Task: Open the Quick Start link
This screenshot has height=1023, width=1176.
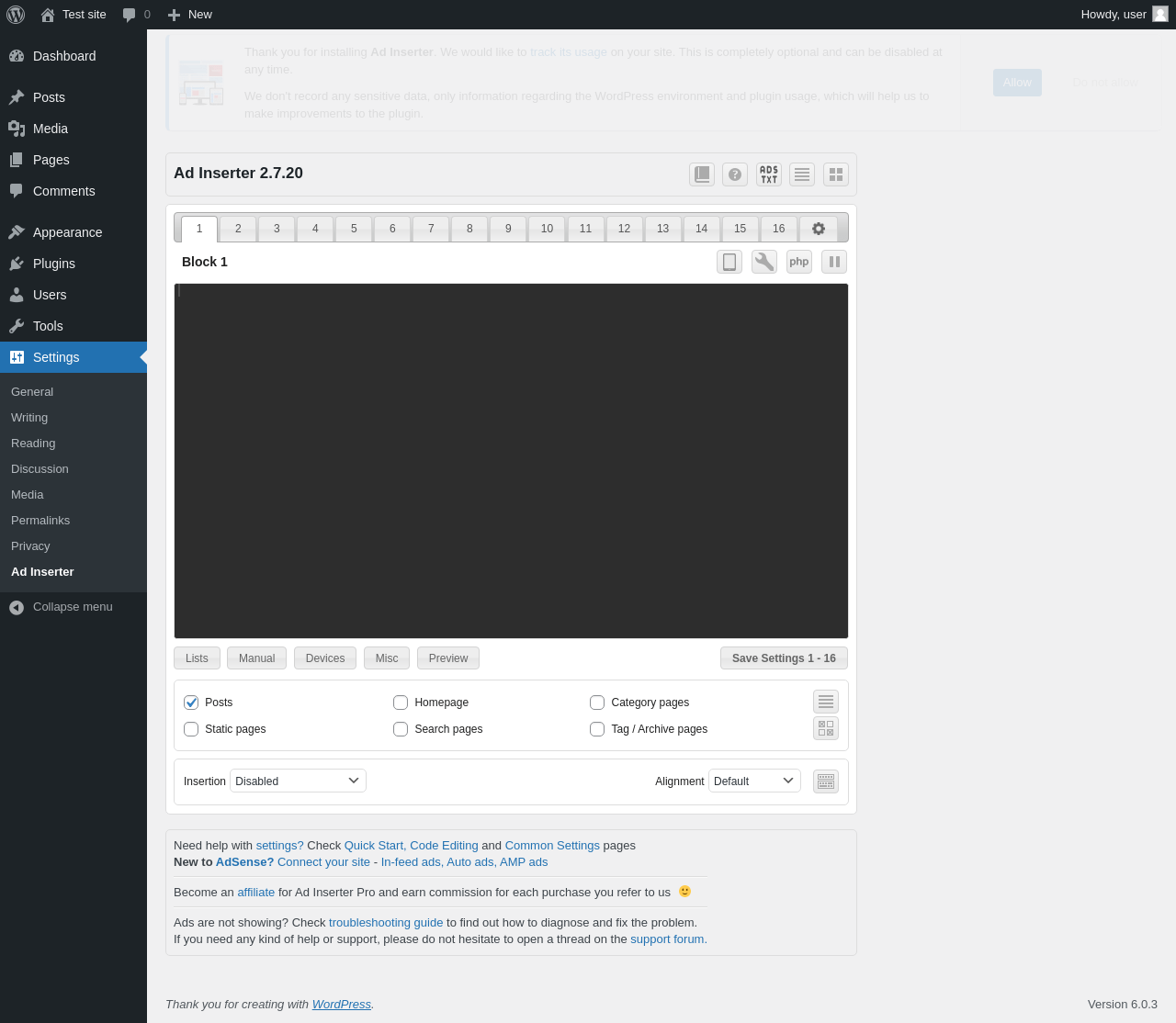Action: 375,846
